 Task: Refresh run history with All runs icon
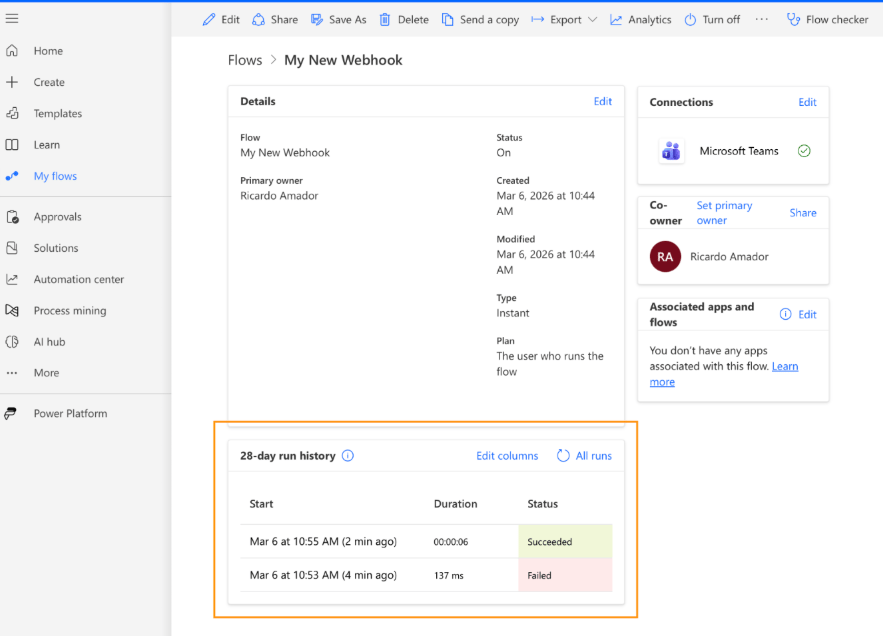pyautogui.click(x=564, y=456)
